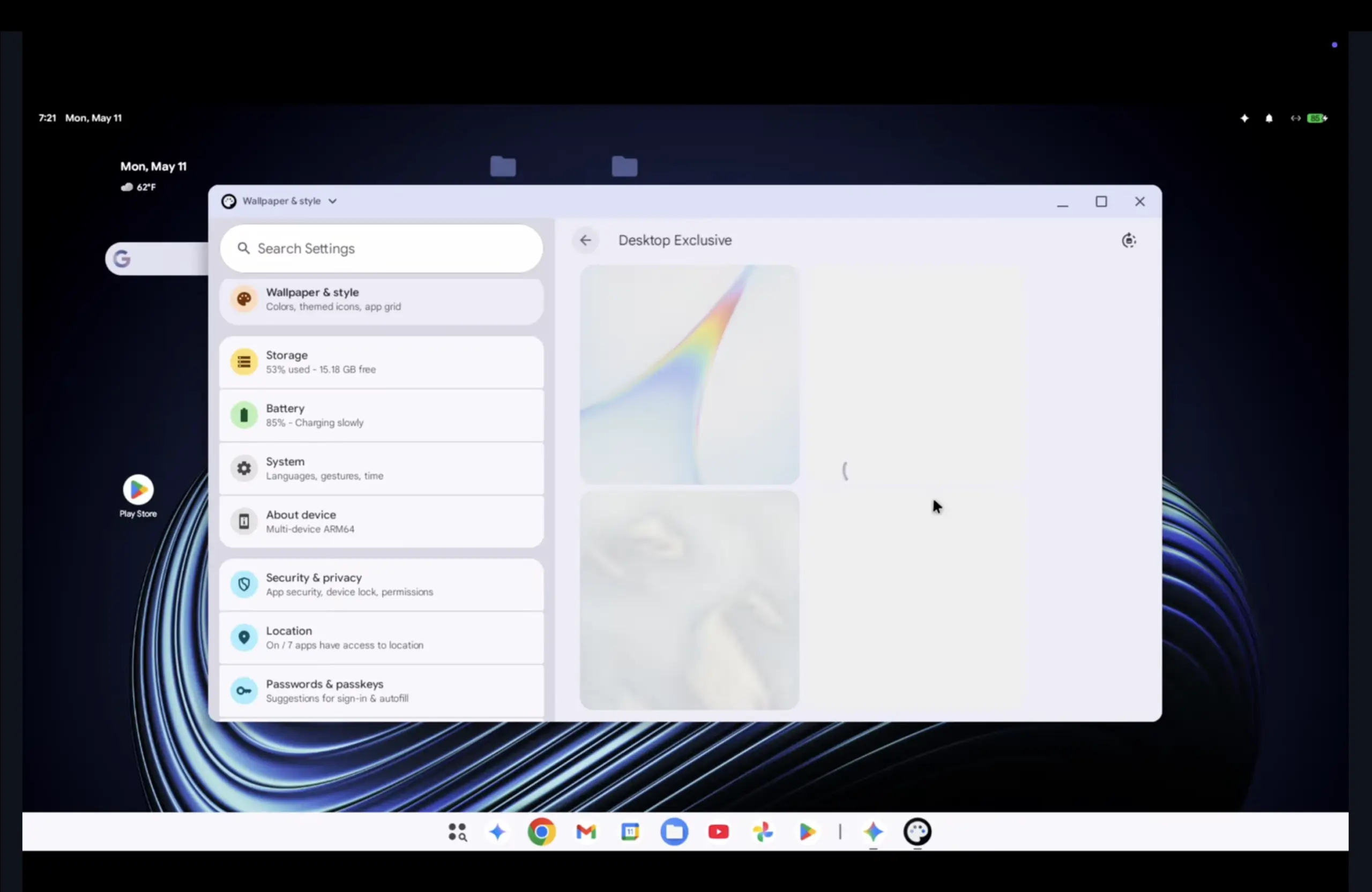Open Google Photos from the taskbar
This screenshot has width=1372, height=892.
[763, 831]
